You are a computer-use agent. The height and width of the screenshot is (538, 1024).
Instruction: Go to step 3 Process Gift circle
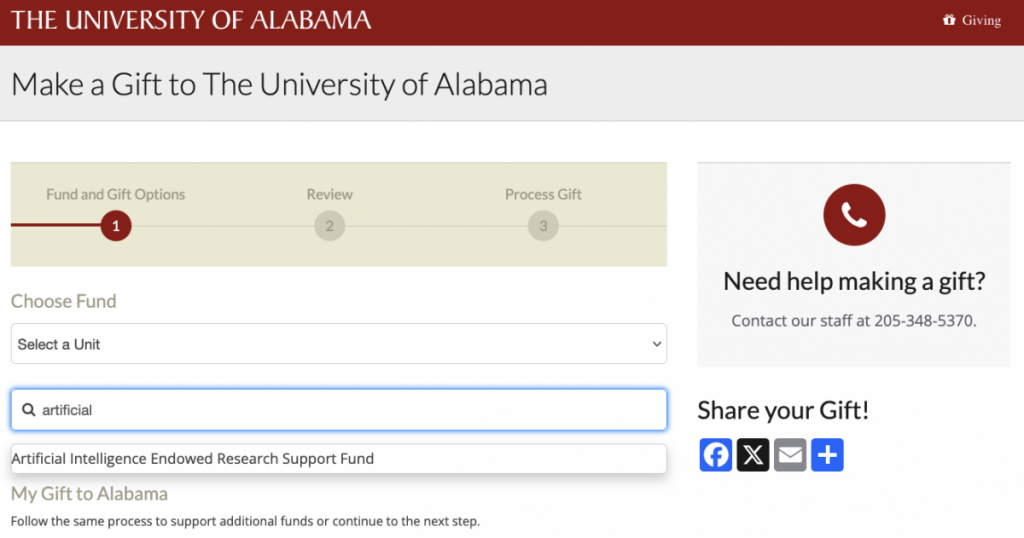pyautogui.click(x=543, y=226)
